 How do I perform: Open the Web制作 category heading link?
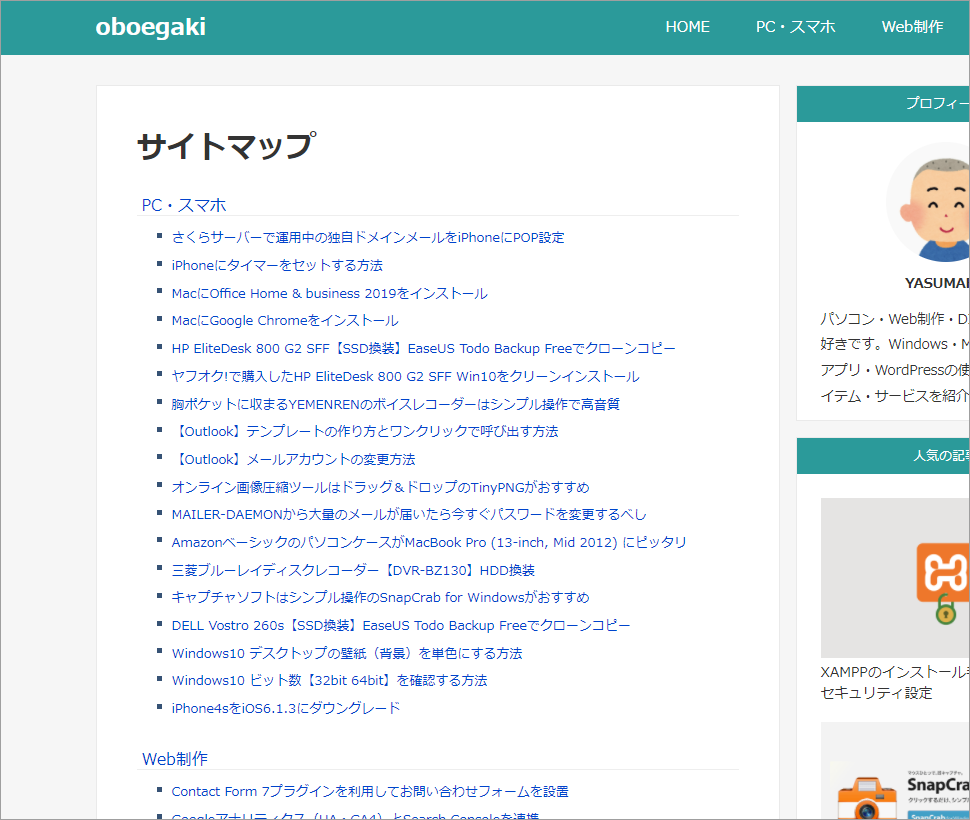click(x=174, y=759)
